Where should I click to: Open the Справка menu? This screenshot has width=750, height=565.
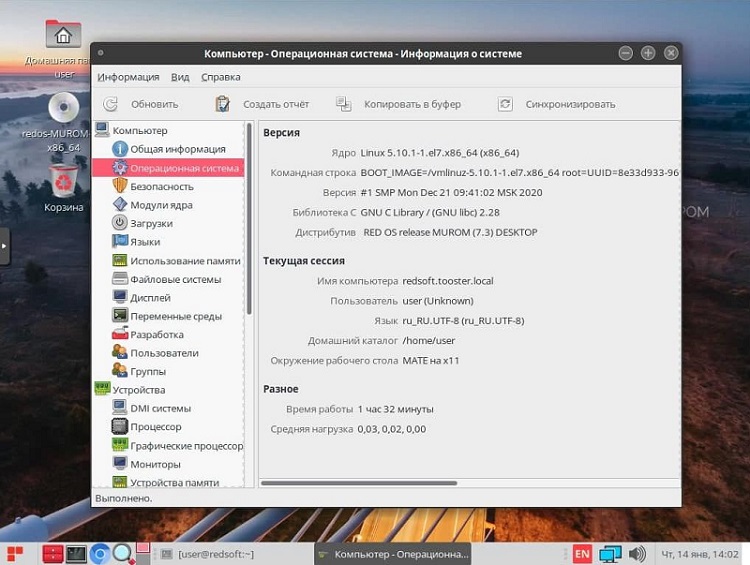pyautogui.click(x=220, y=77)
